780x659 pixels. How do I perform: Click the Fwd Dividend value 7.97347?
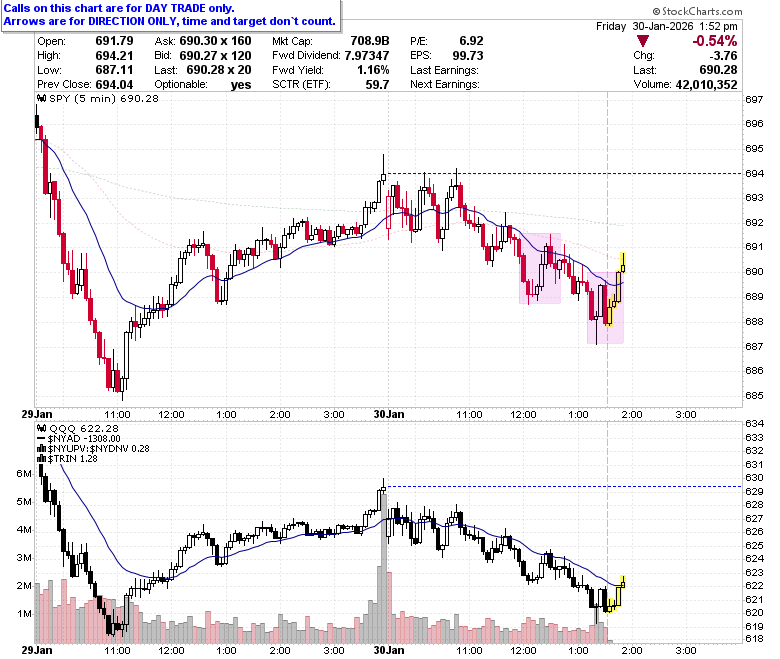[x=367, y=55]
